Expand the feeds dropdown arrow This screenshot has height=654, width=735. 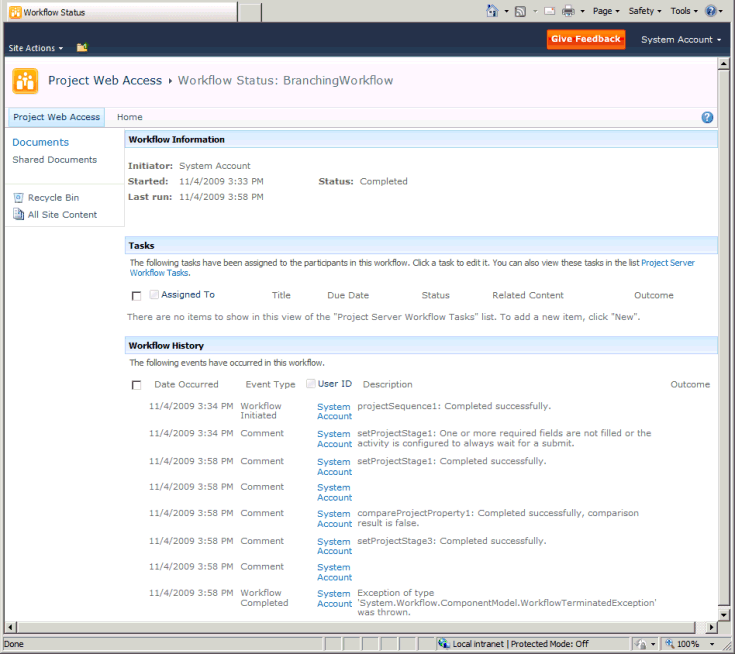[535, 11]
